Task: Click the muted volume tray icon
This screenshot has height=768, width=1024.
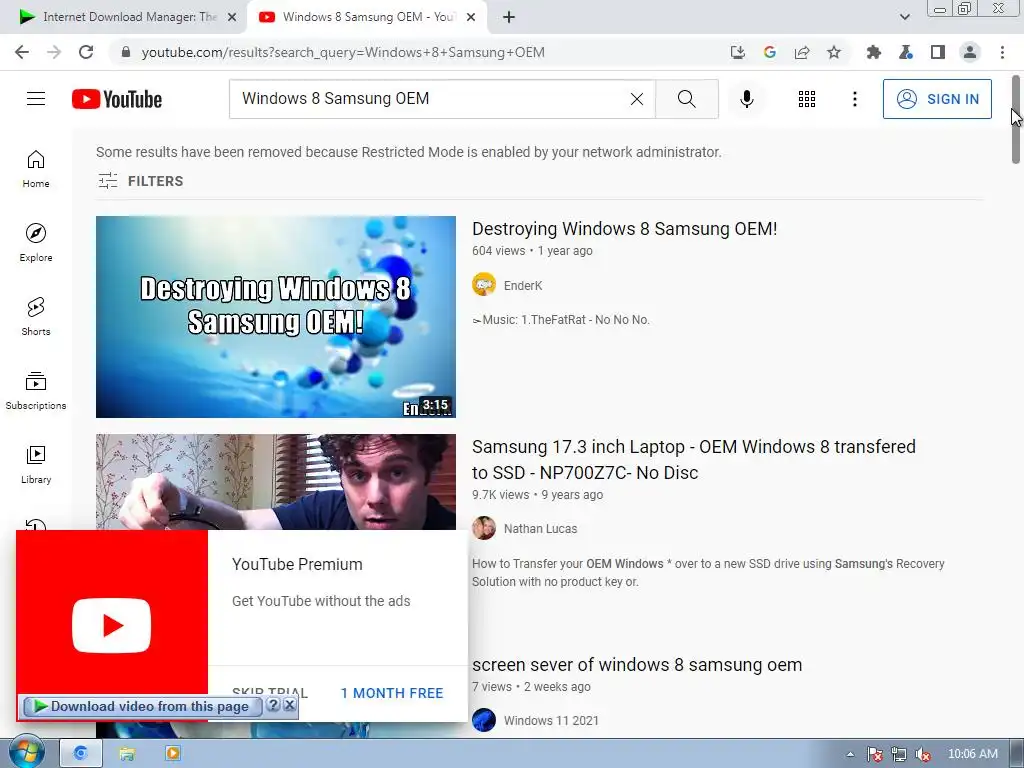Action: 923,754
